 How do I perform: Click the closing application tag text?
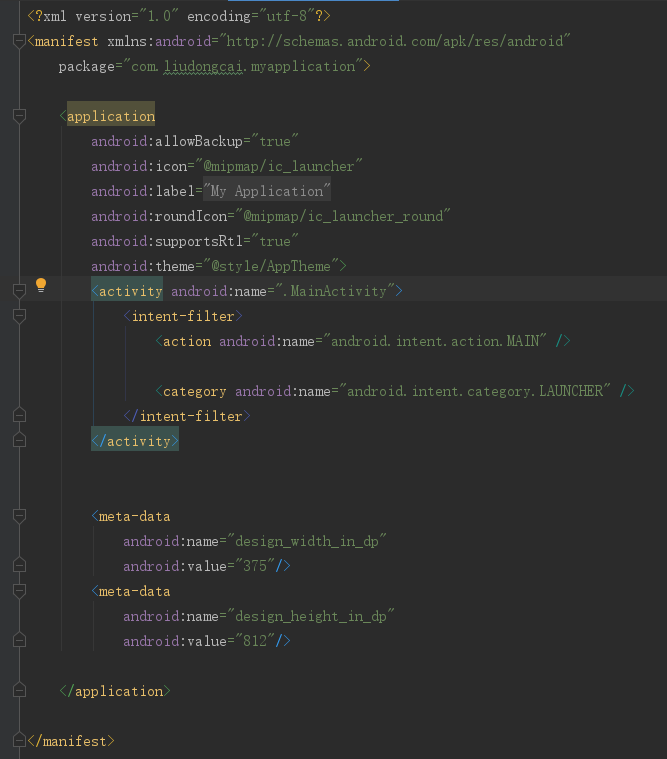click(115, 691)
